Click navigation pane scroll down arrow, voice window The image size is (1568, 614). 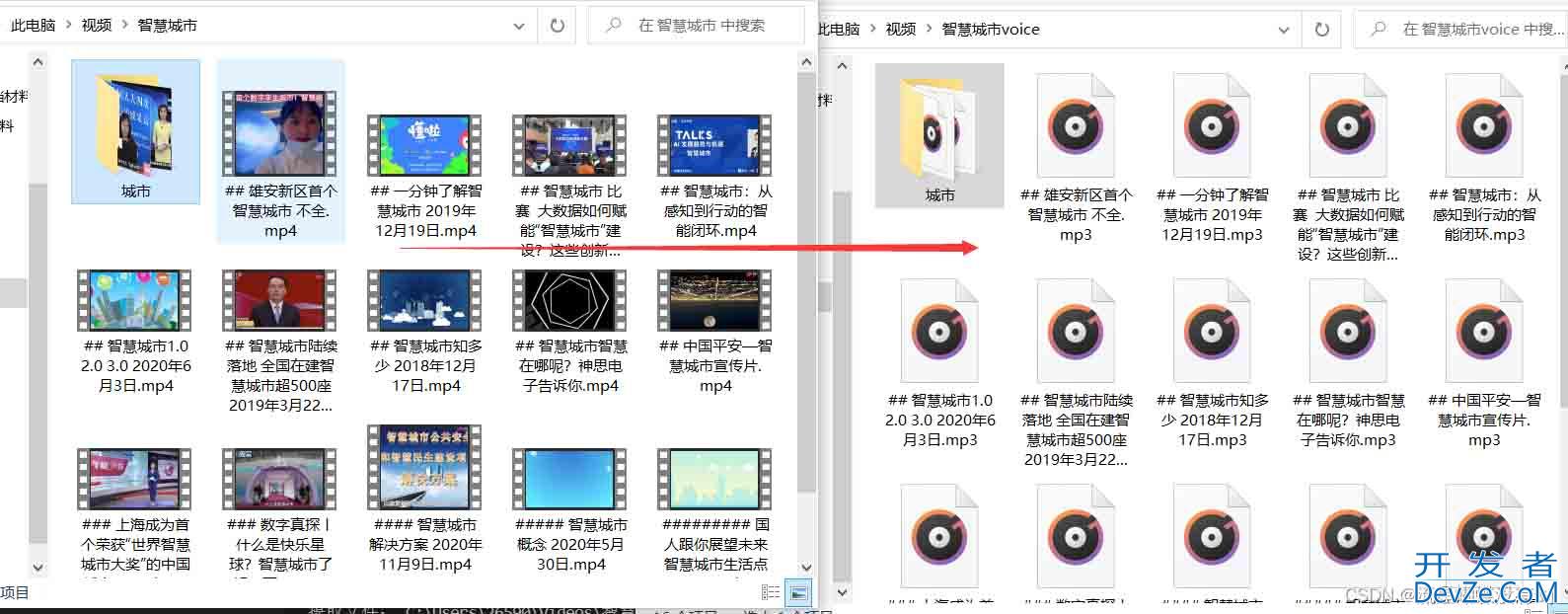pyautogui.click(x=843, y=593)
